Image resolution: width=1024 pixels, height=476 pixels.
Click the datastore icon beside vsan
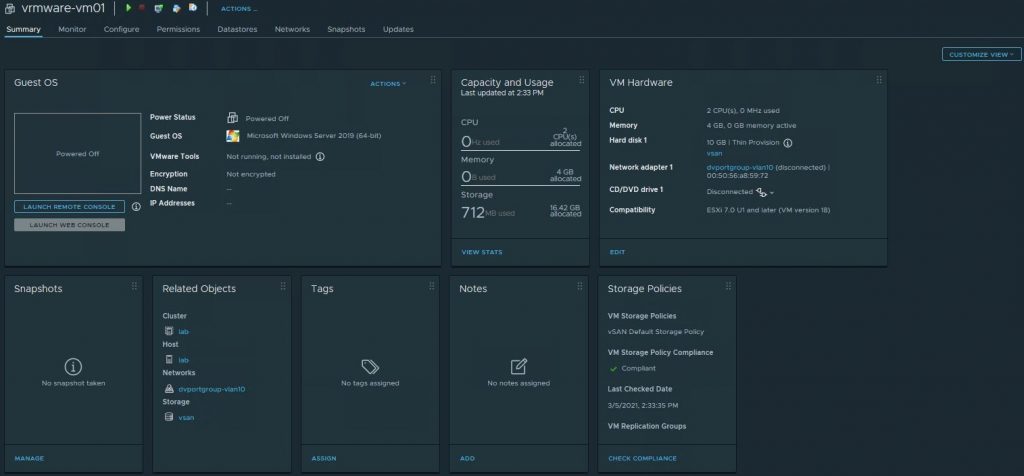pos(168,417)
